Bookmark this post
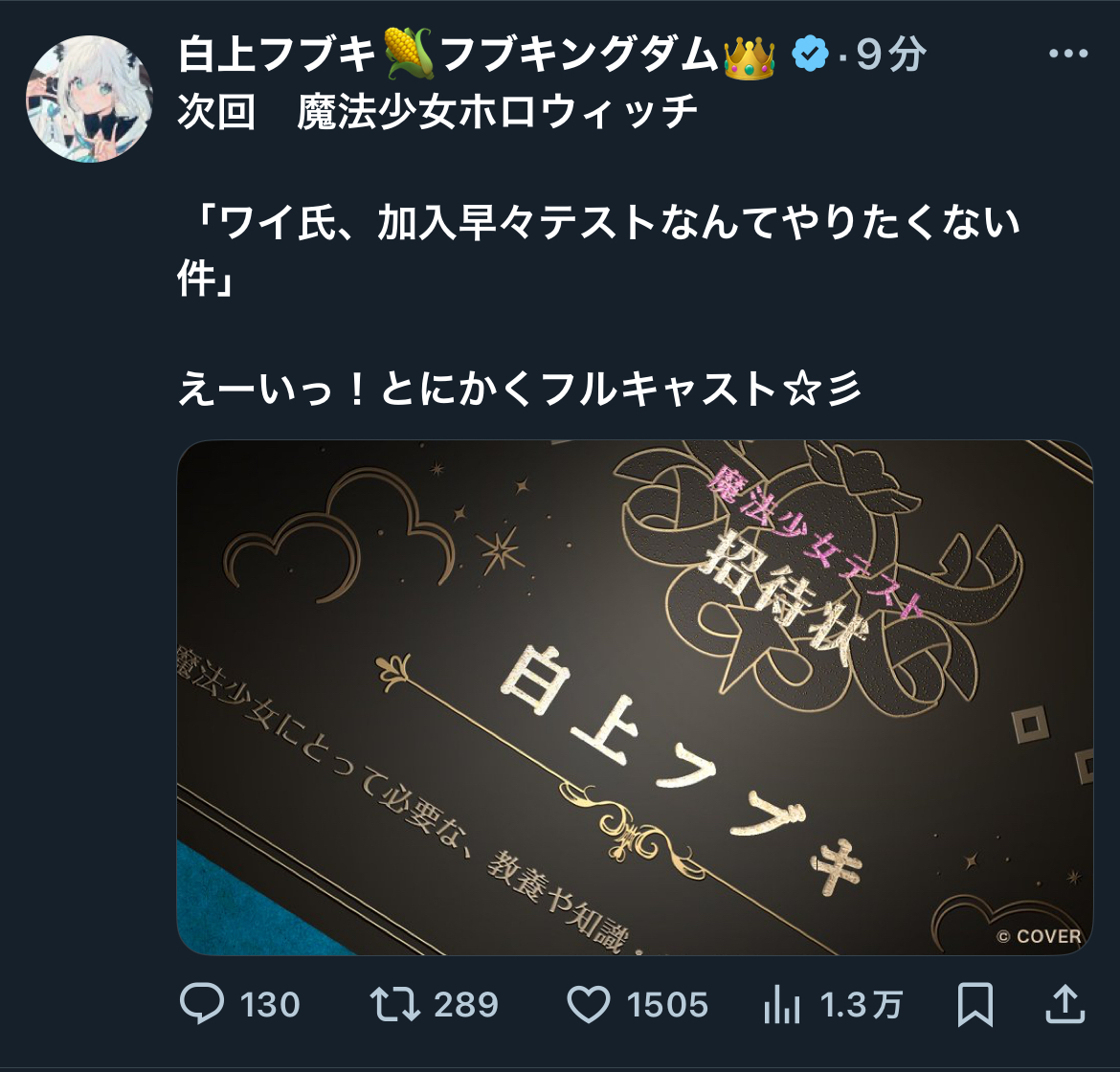 point(975,1004)
